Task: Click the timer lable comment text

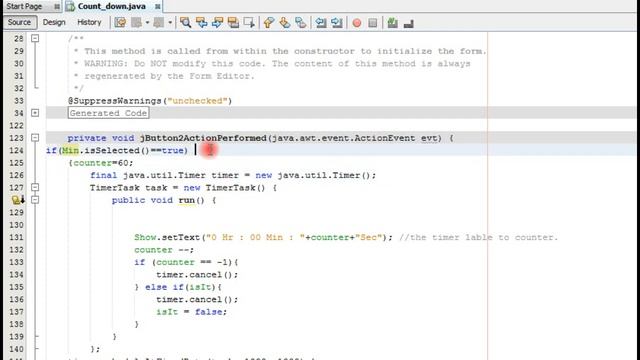Action: 478,237
